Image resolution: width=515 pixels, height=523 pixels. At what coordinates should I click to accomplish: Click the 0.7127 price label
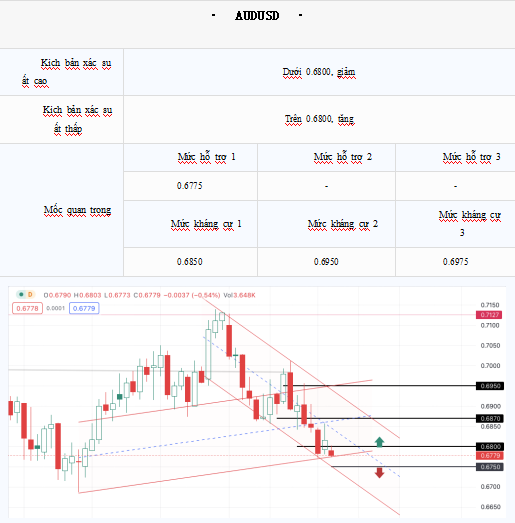(489, 315)
